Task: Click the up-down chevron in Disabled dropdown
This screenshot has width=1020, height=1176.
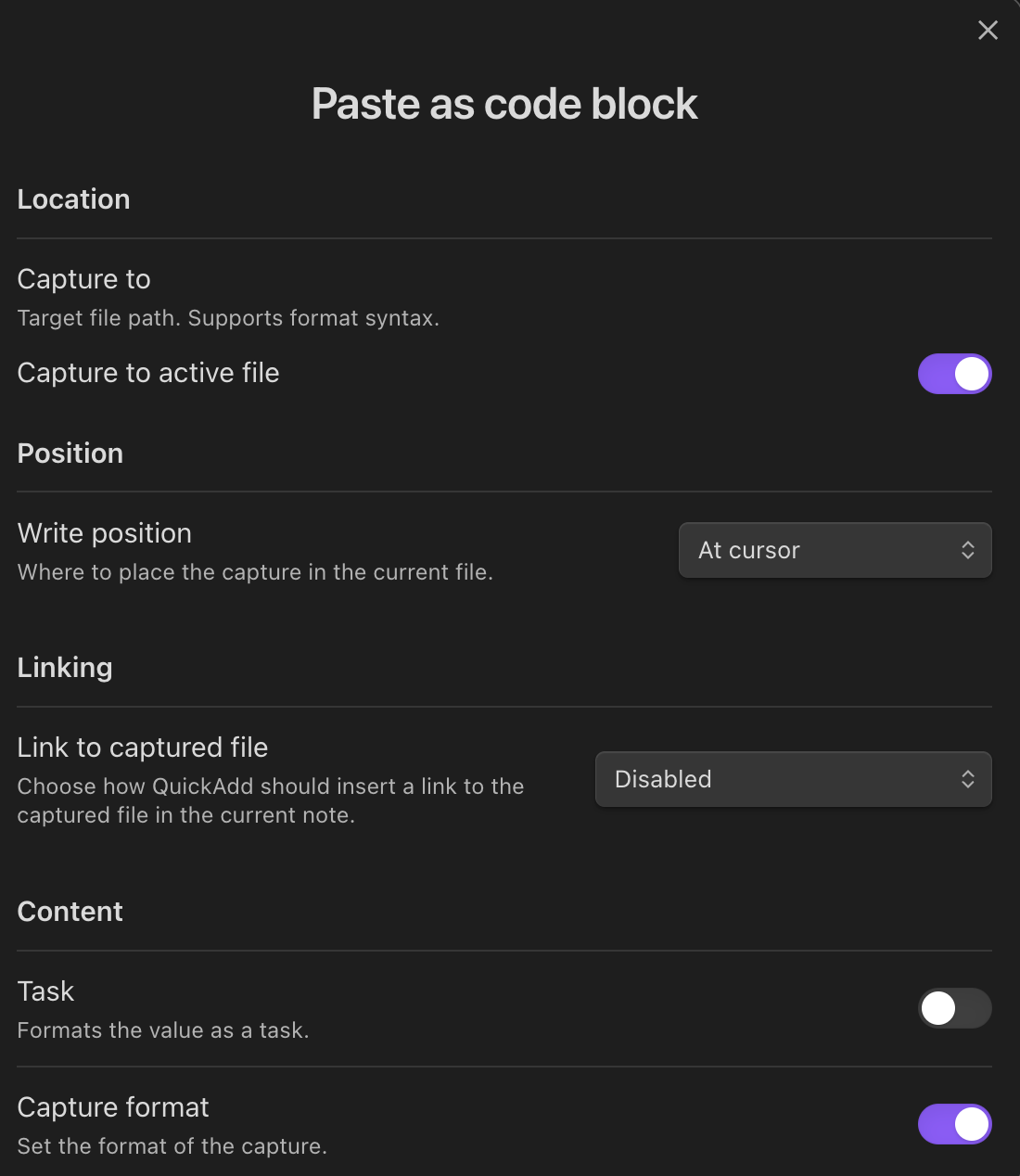Action: tap(967, 779)
